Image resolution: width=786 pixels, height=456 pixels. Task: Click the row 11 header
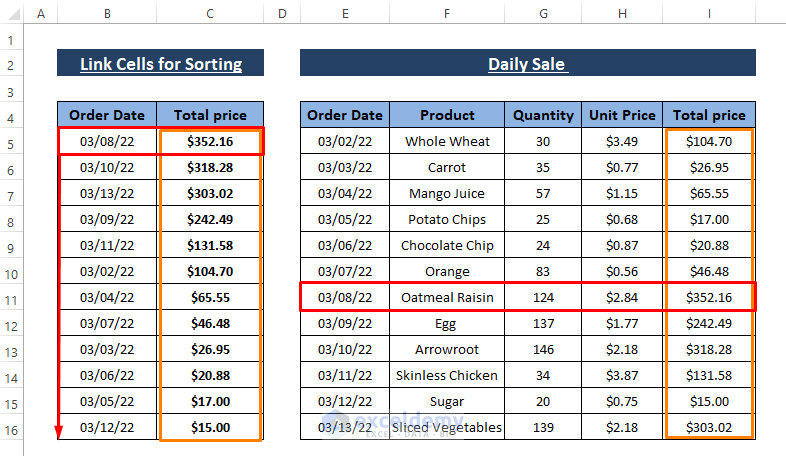(14, 298)
